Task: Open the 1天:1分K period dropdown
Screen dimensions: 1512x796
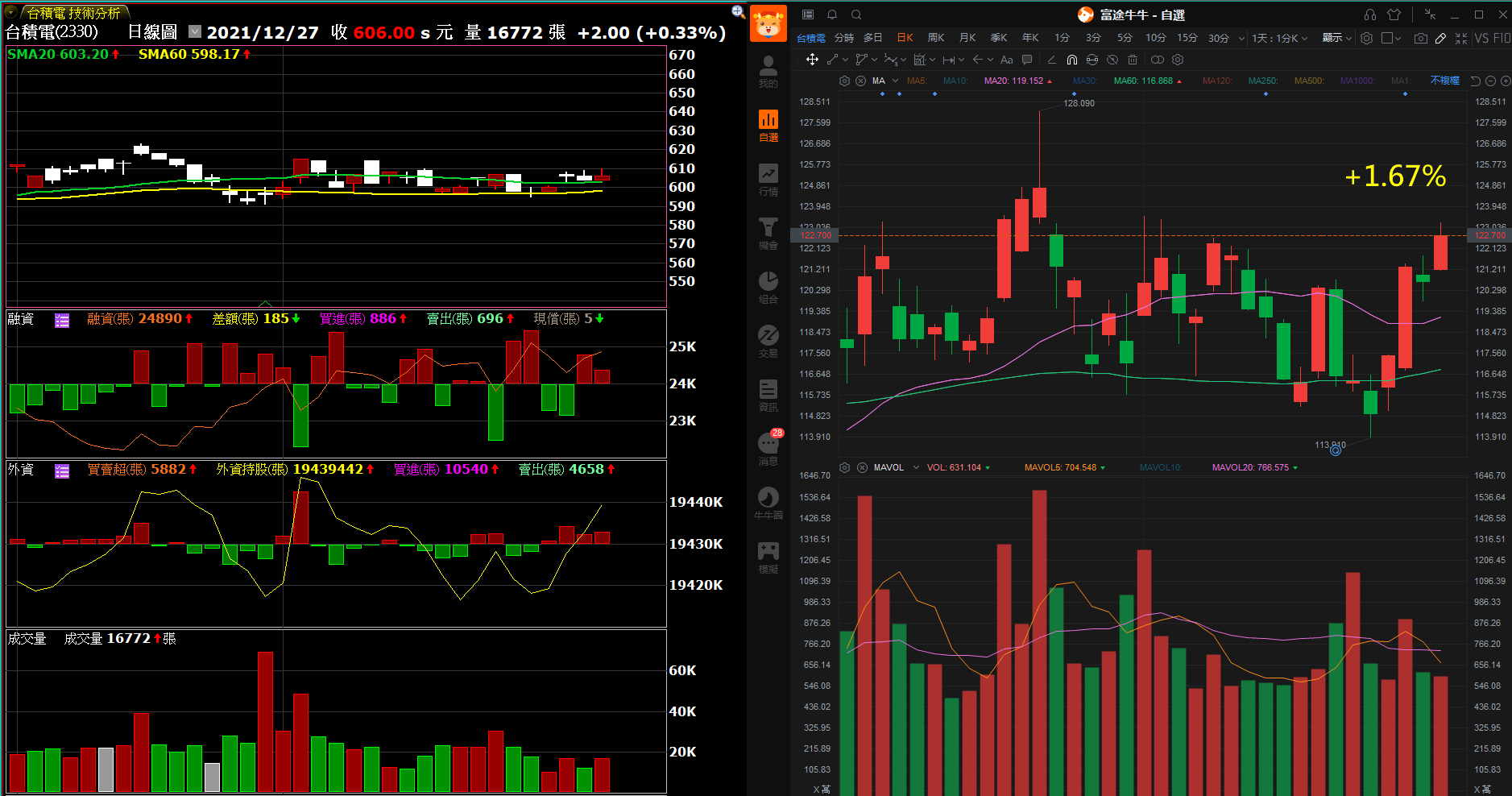Action: (x=1279, y=38)
